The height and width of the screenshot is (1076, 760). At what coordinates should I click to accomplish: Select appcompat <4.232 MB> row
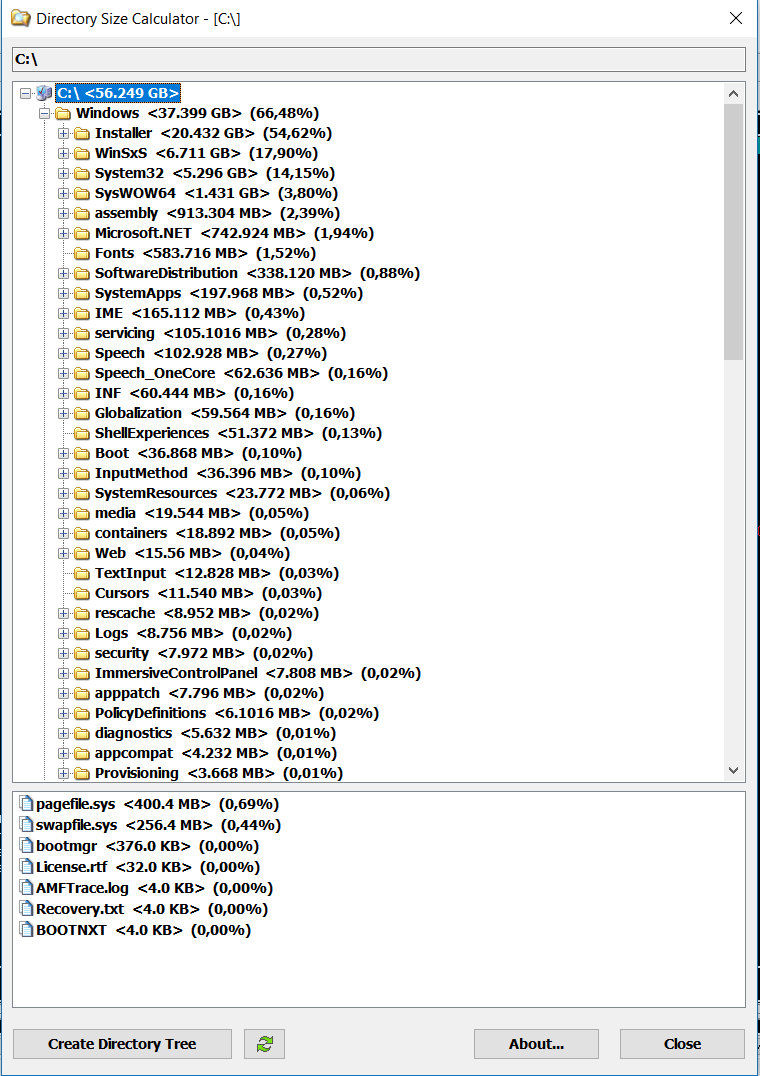pyautogui.click(x=215, y=753)
